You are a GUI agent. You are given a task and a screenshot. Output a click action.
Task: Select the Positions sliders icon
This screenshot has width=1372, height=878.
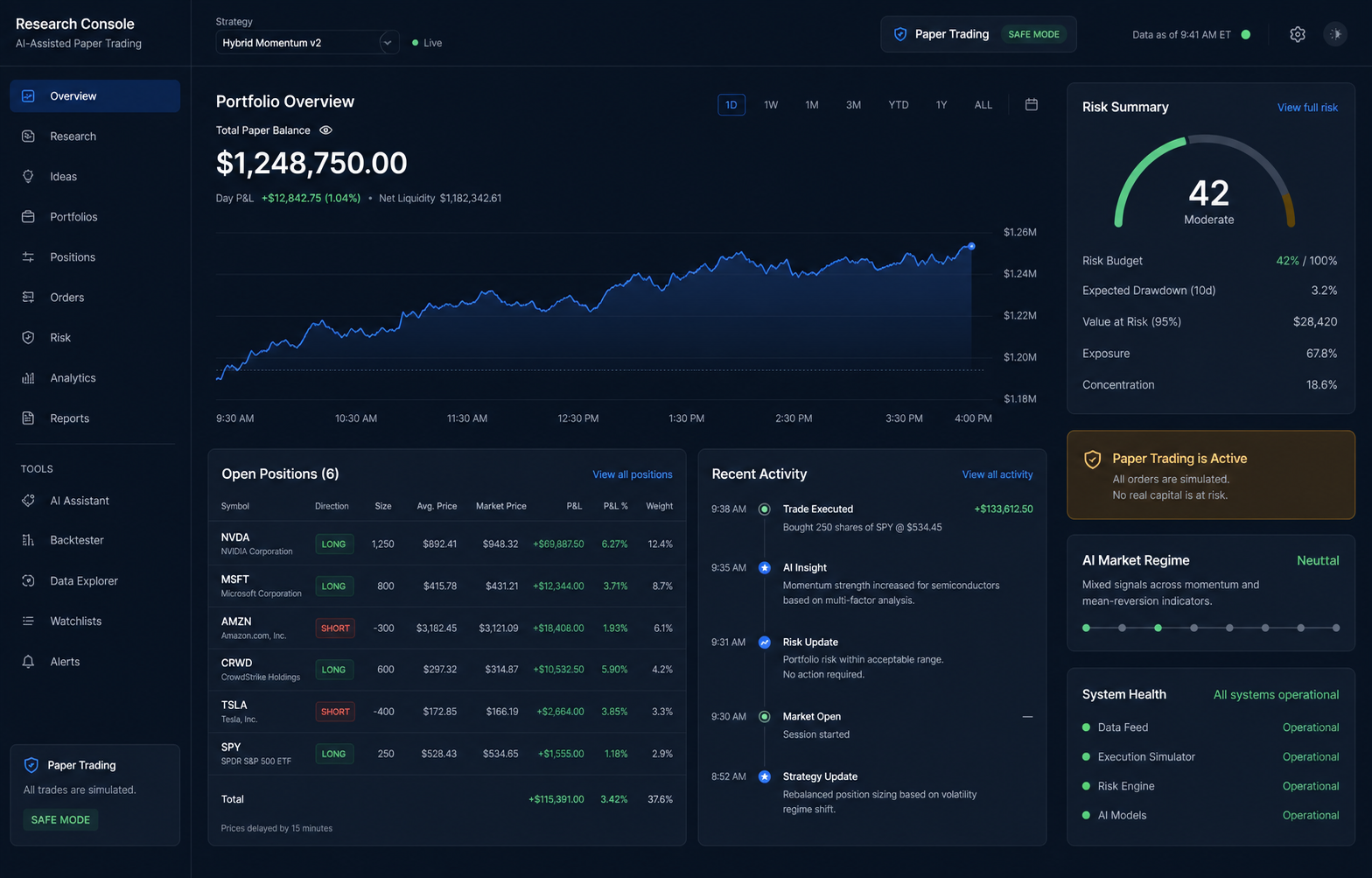28,257
